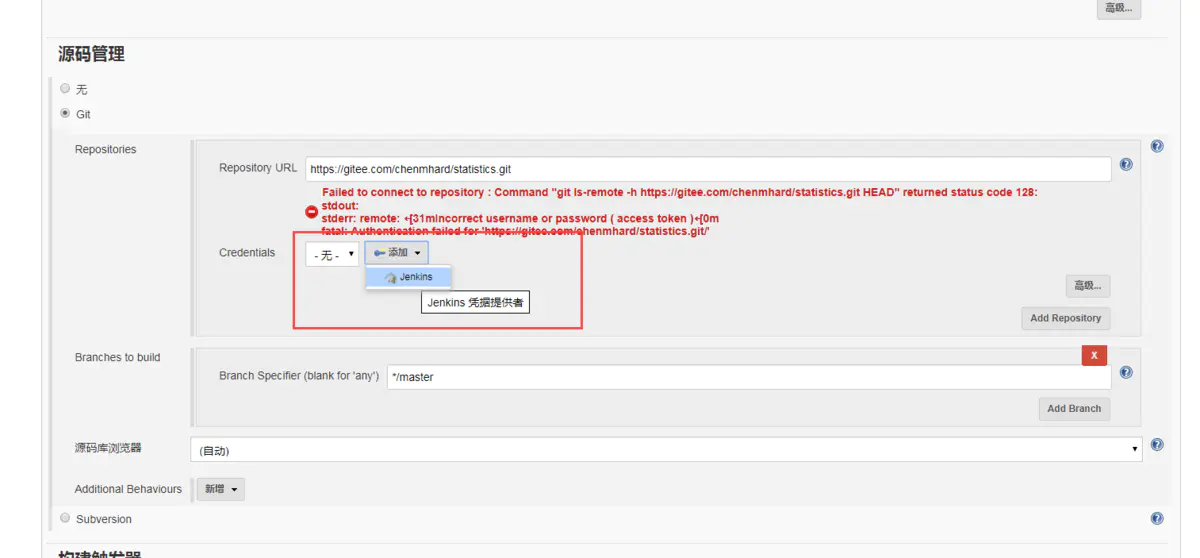
Task: Click the red error icon beside message
Action: click(x=311, y=212)
